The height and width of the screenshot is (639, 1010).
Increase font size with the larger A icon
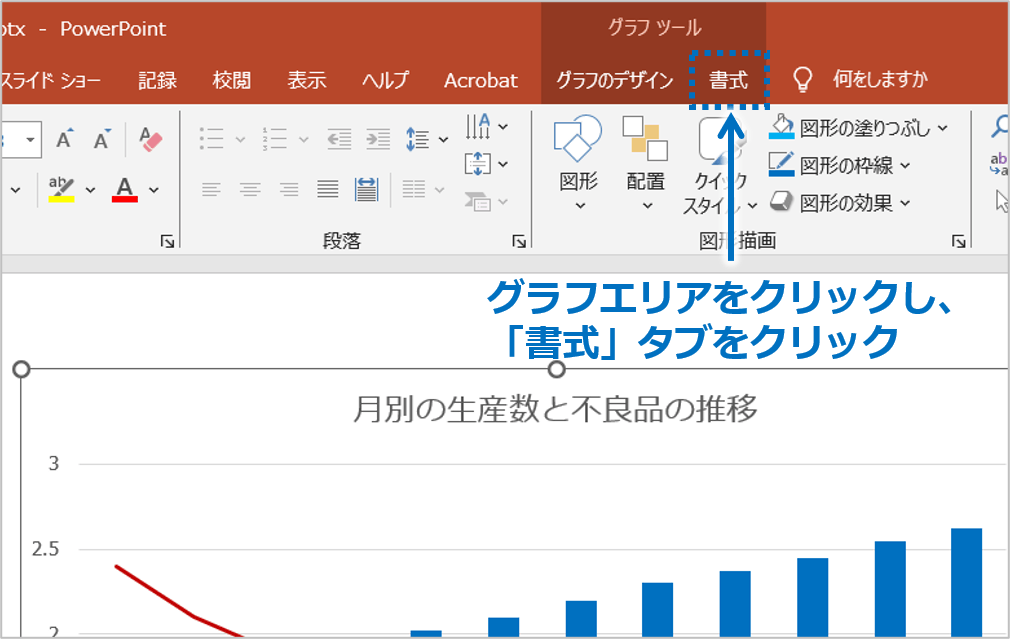point(64,138)
